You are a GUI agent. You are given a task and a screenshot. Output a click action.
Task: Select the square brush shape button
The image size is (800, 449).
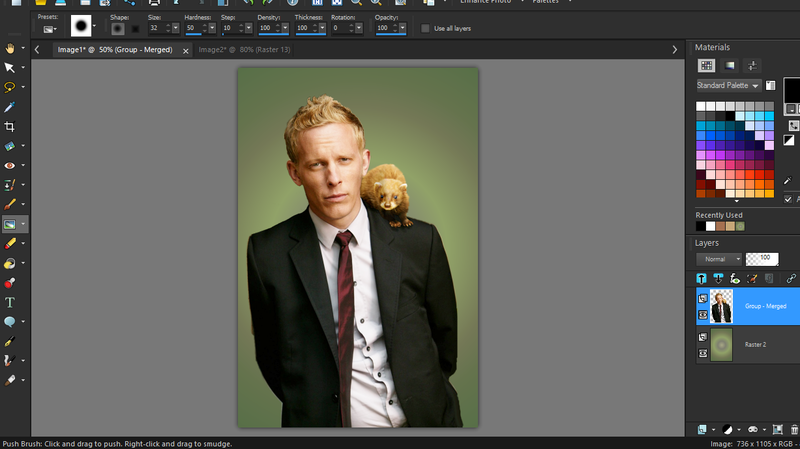[x=135, y=29]
